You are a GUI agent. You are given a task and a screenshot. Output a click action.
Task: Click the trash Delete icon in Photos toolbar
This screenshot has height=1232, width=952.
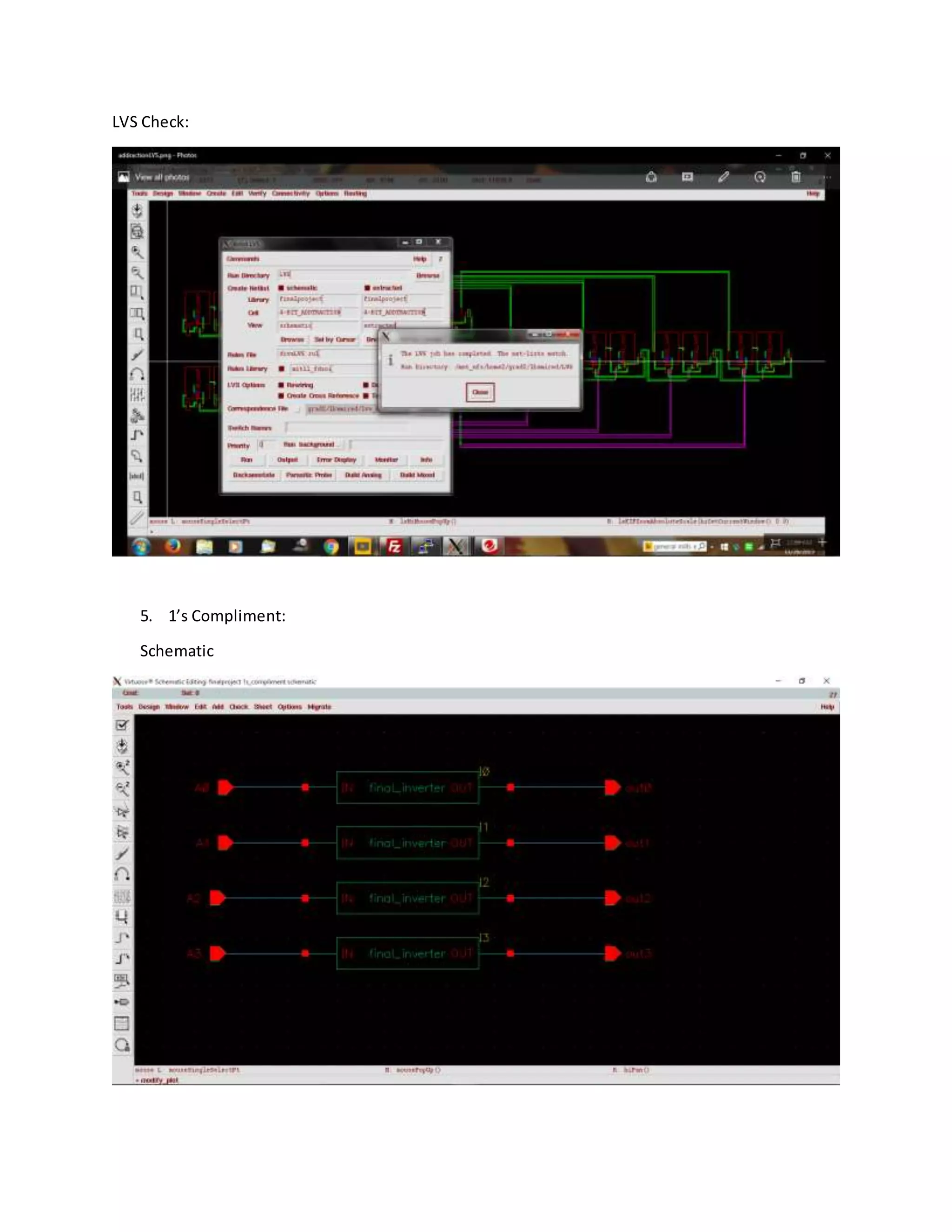(796, 177)
